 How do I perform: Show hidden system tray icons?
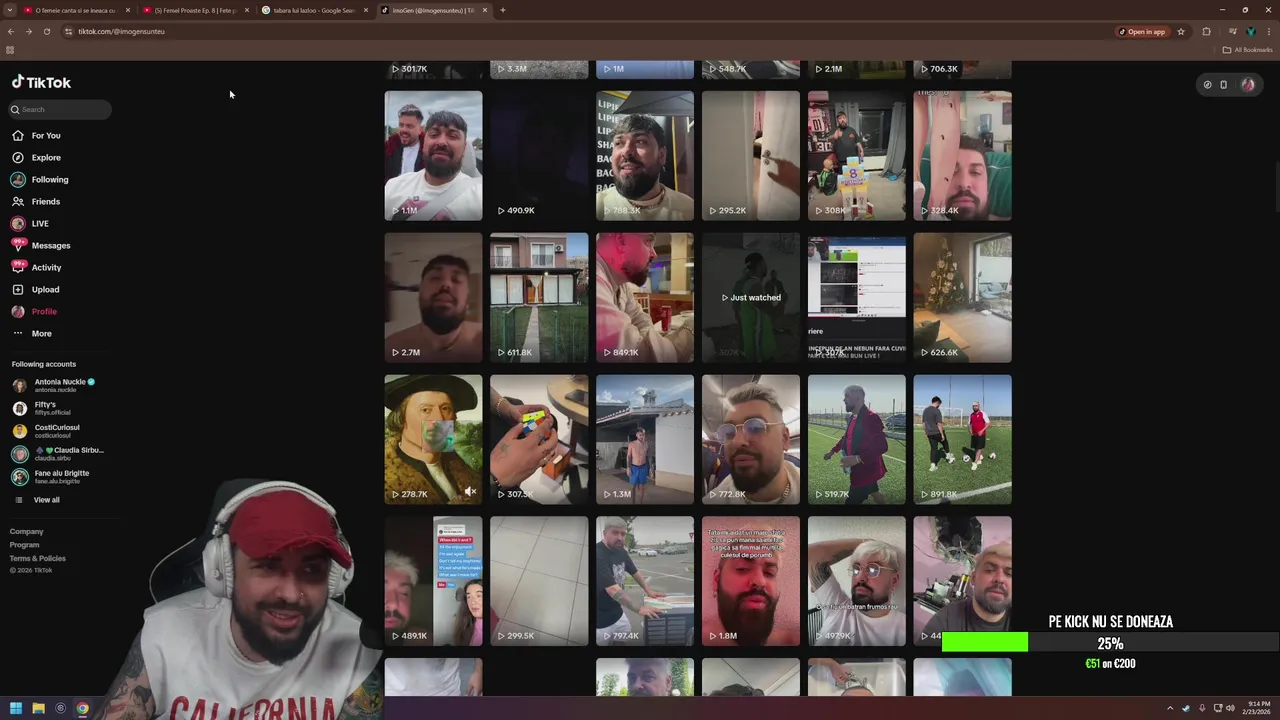pos(1171,708)
